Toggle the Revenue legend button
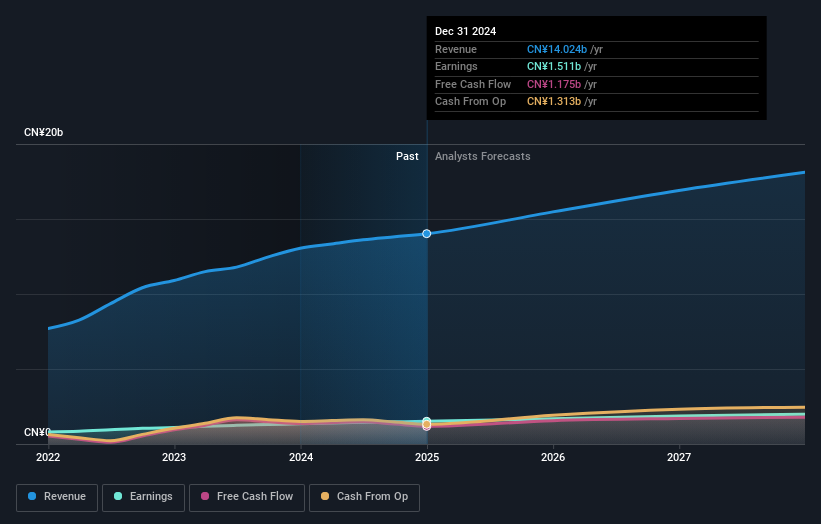 click(x=57, y=497)
